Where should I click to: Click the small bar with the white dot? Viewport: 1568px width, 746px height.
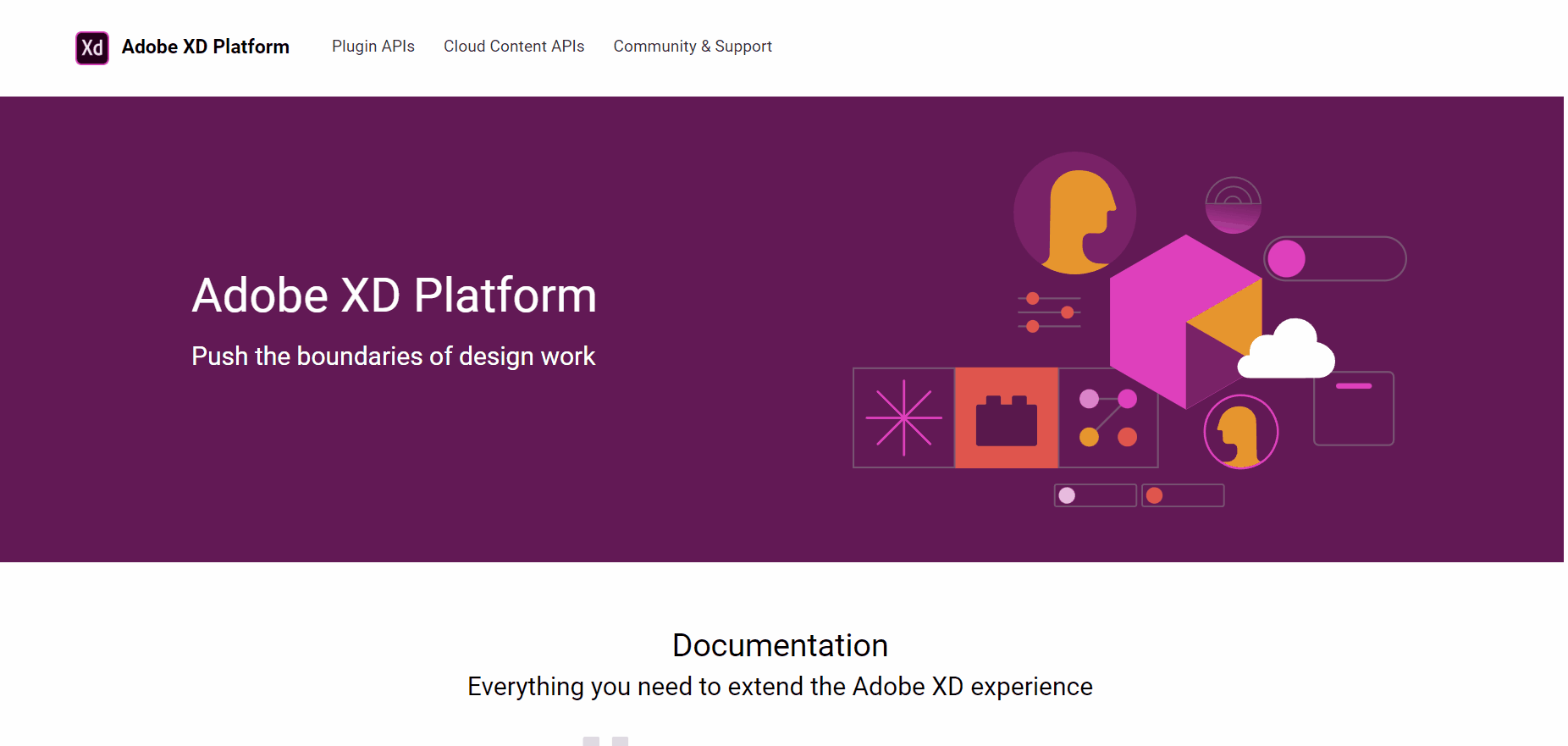tap(1095, 495)
